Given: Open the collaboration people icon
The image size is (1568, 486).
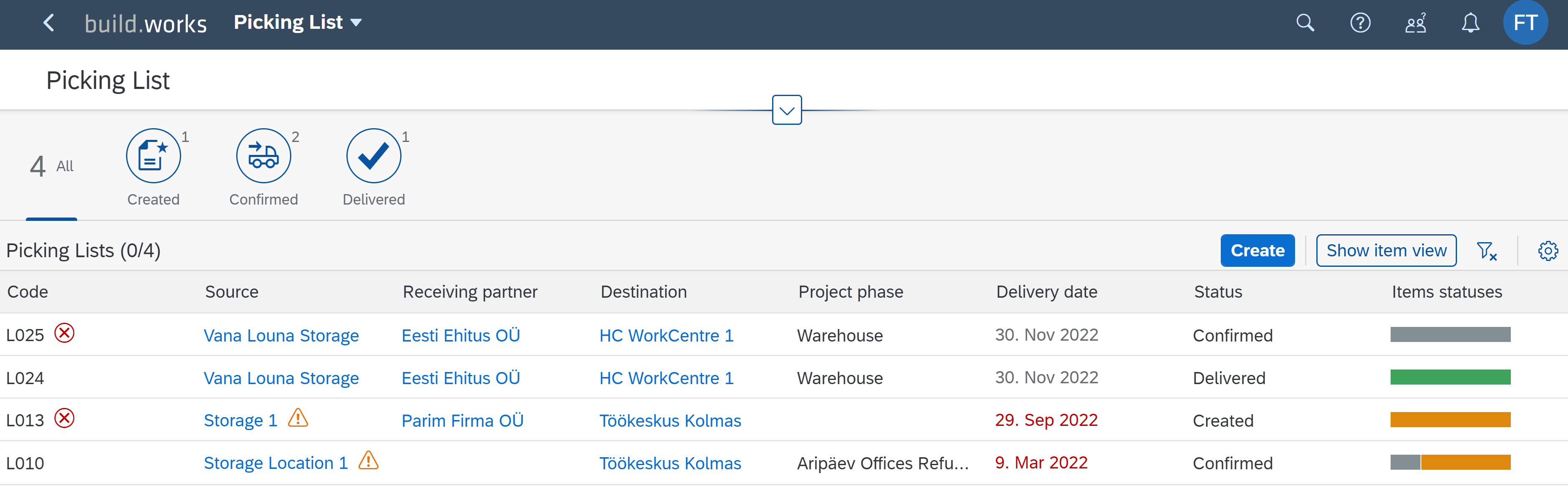Looking at the screenshot, I should click(x=1415, y=23).
